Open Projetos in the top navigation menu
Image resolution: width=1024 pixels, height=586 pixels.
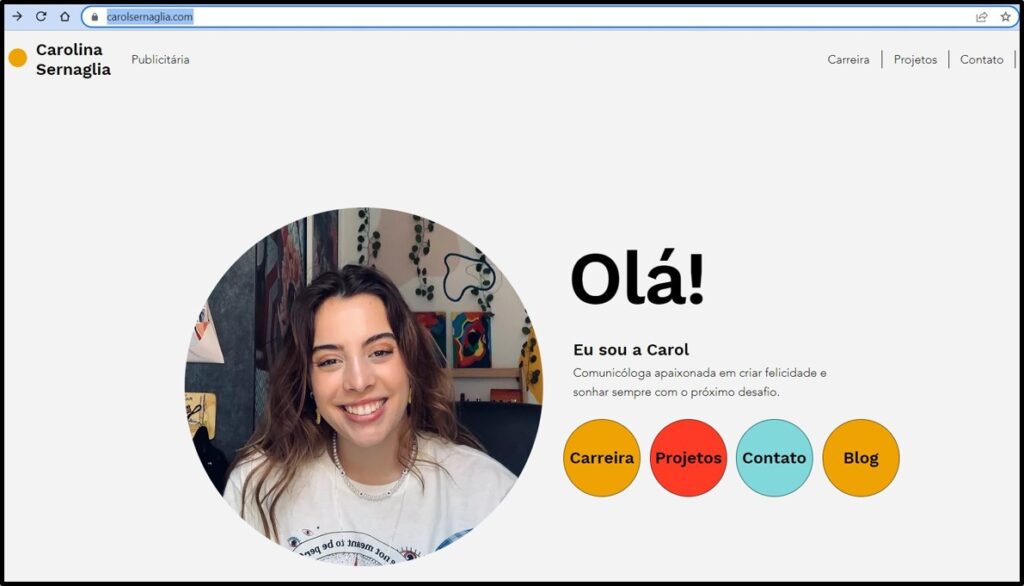pos(915,60)
